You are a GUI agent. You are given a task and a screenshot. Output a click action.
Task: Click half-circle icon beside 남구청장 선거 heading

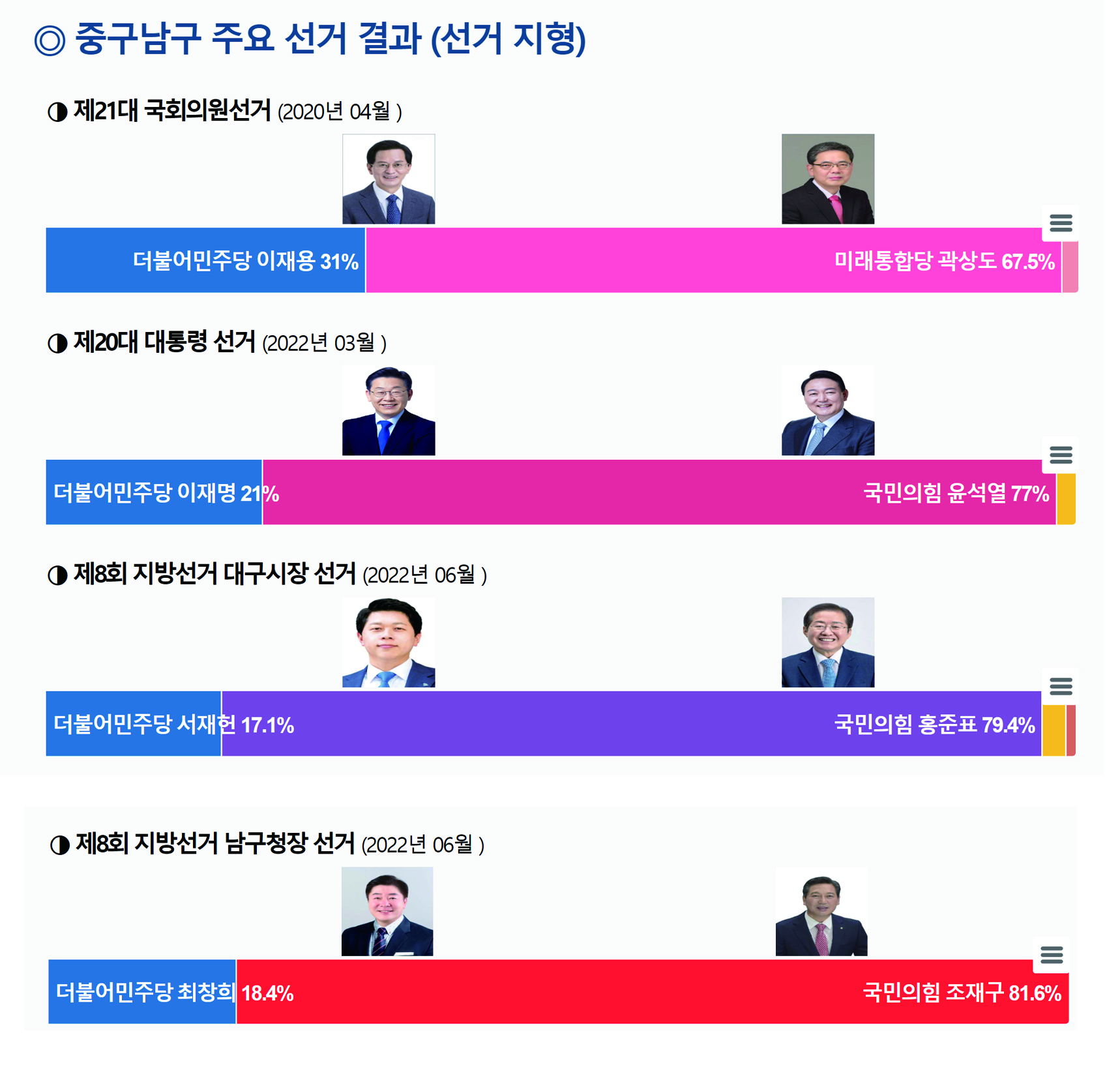[60, 845]
